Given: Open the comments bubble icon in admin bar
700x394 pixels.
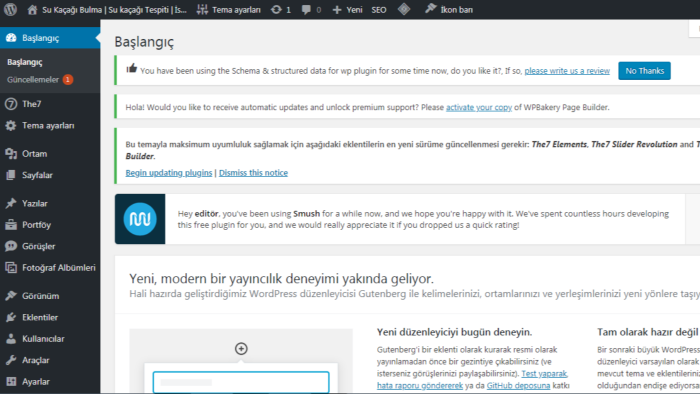Looking at the screenshot, I should [x=306, y=9].
